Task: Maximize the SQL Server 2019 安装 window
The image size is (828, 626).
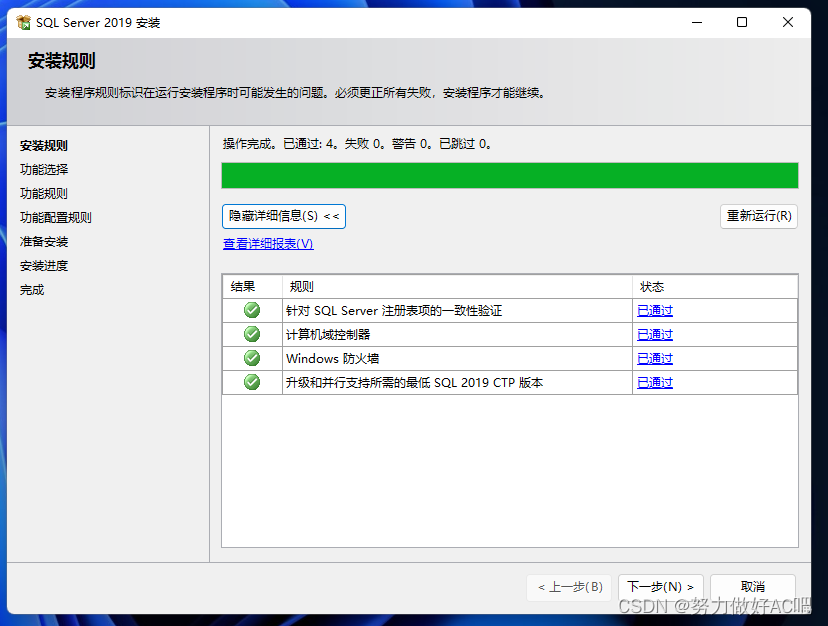Action: [742, 22]
